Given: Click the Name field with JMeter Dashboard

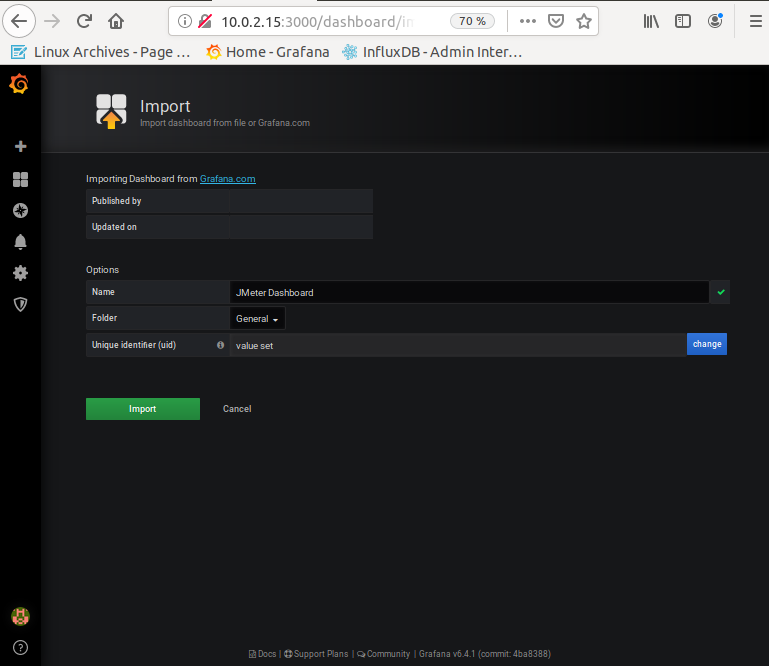Looking at the screenshot, I should 469,292.
